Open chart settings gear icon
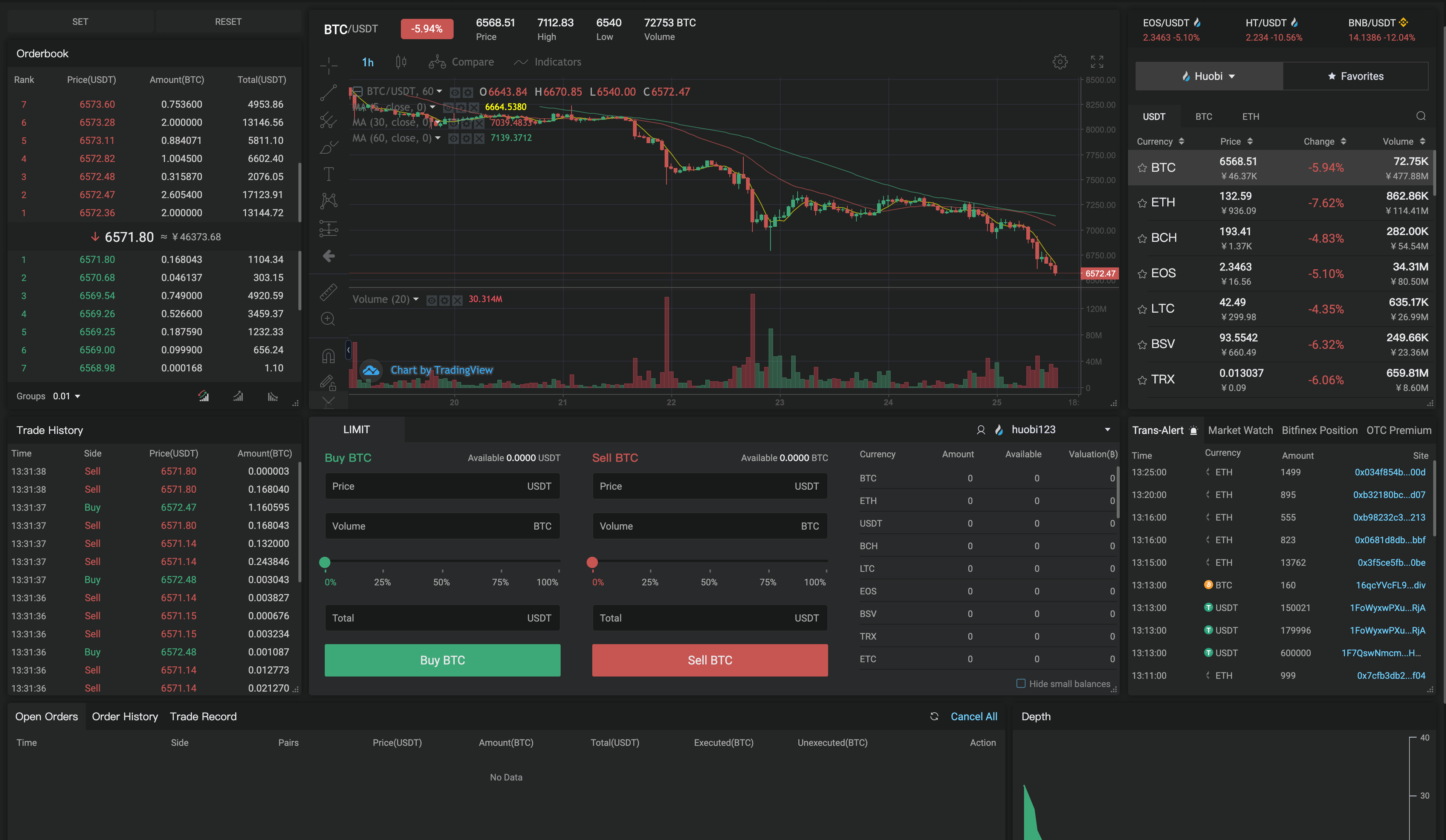 (x=1060, y=62)
